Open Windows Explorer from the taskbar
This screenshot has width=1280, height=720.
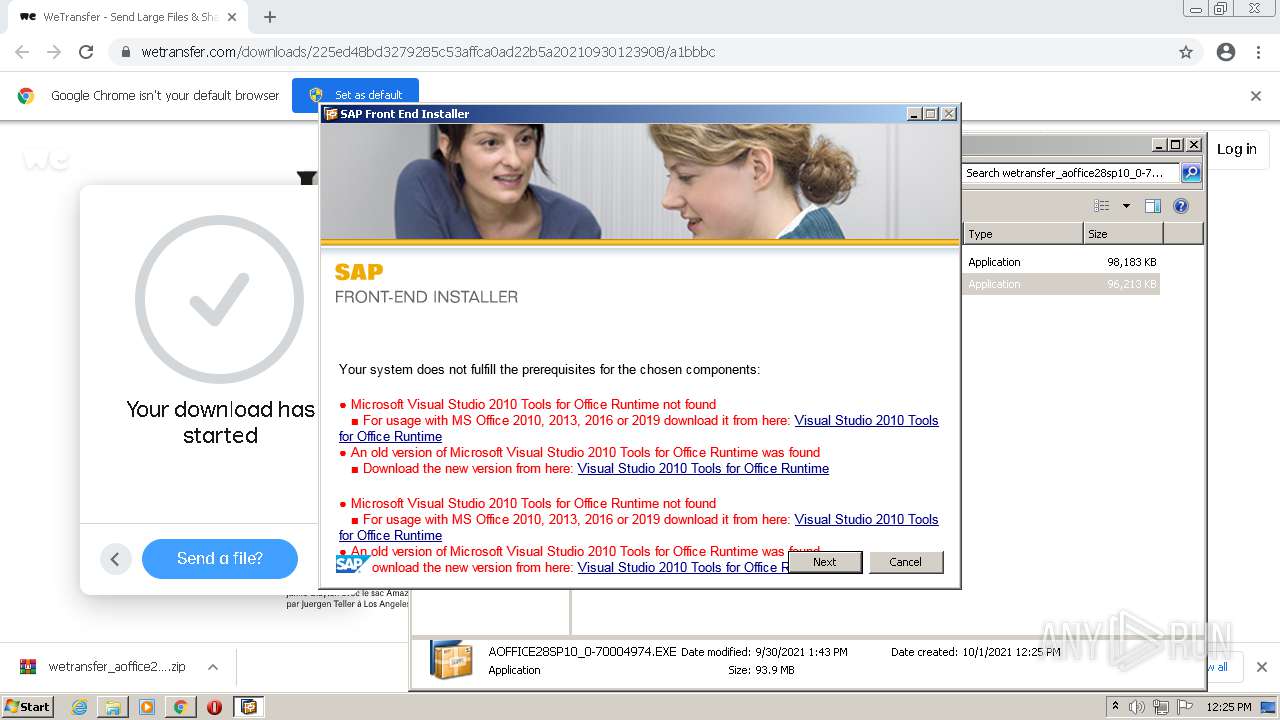[113, 707]
